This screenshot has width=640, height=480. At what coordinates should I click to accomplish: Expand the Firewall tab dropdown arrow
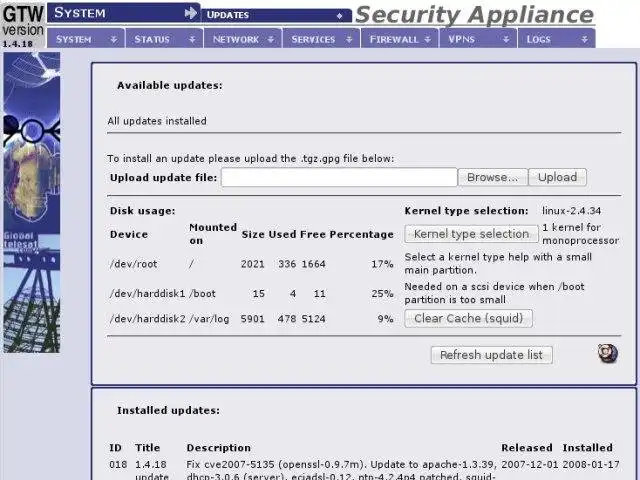pos(427,39)
